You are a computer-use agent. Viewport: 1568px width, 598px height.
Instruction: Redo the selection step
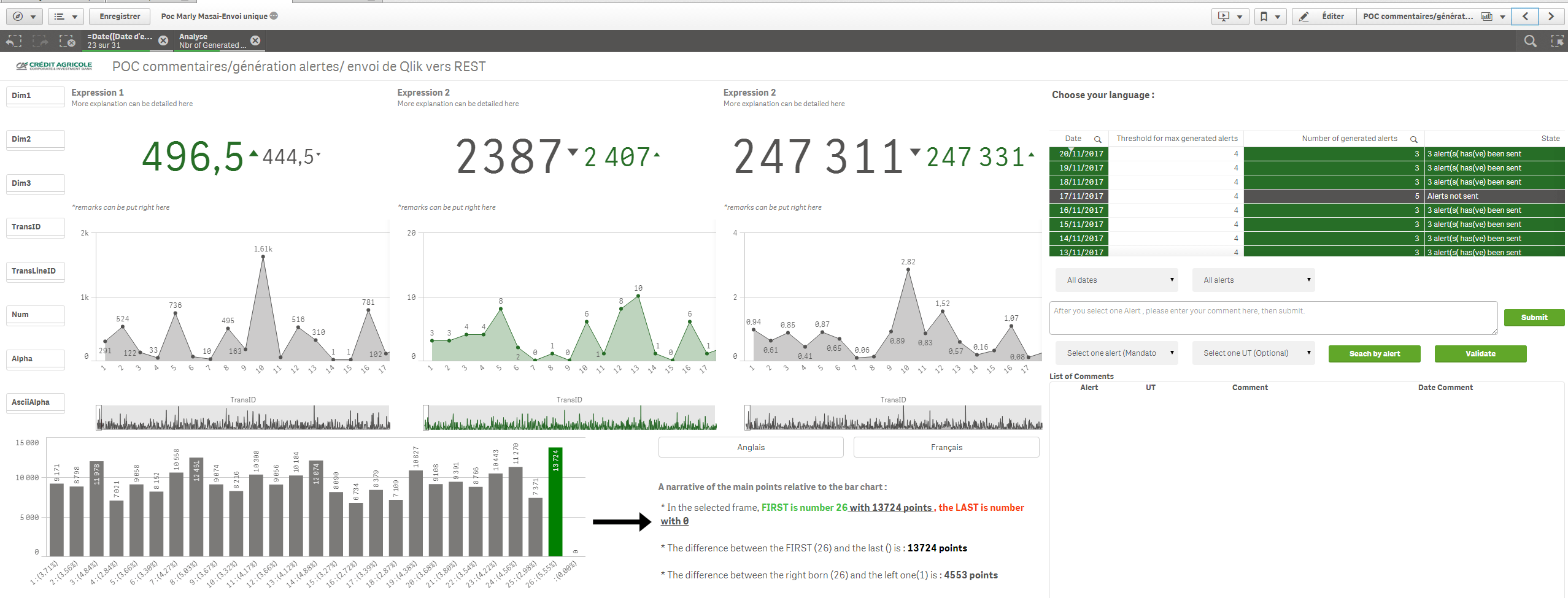40,40
